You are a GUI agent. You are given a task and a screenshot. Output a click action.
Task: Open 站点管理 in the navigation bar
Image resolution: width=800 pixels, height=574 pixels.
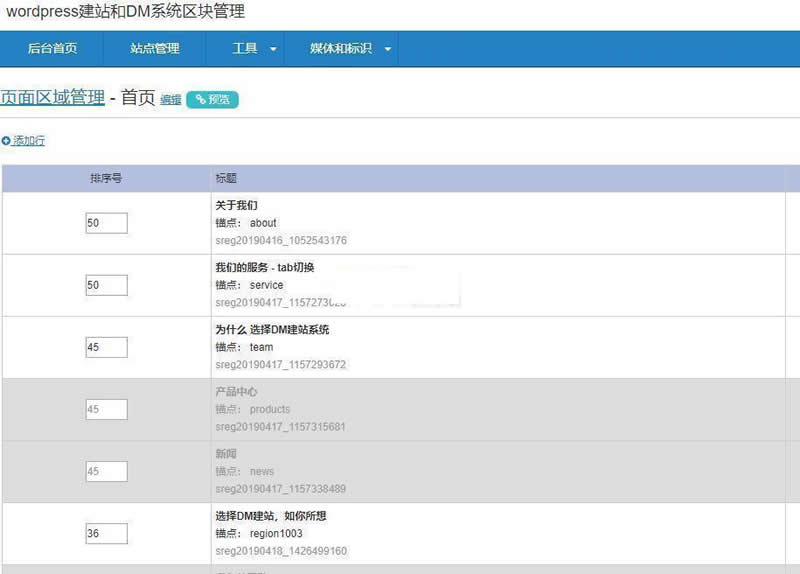pos(155,48)
